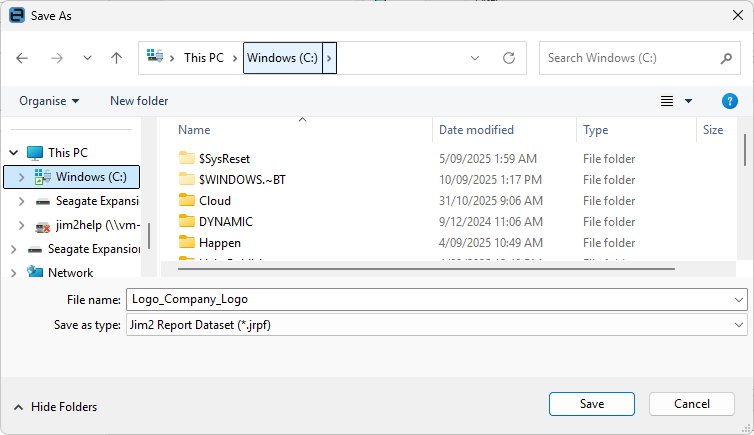Refresh the Windows (C:) folder listing
Viewport: 754px width, 435px height.
pyautogui.click(x=509, y=58)
